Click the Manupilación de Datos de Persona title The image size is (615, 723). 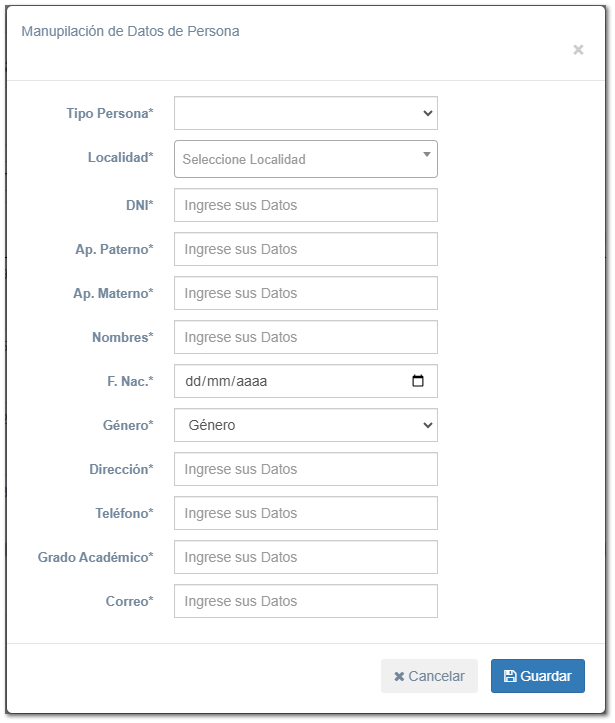[x=130, y=31]
